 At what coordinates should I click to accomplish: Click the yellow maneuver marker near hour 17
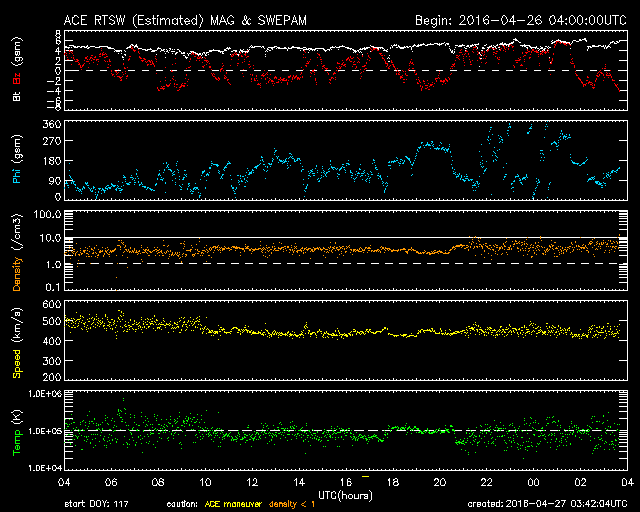[x=367, y=477]
